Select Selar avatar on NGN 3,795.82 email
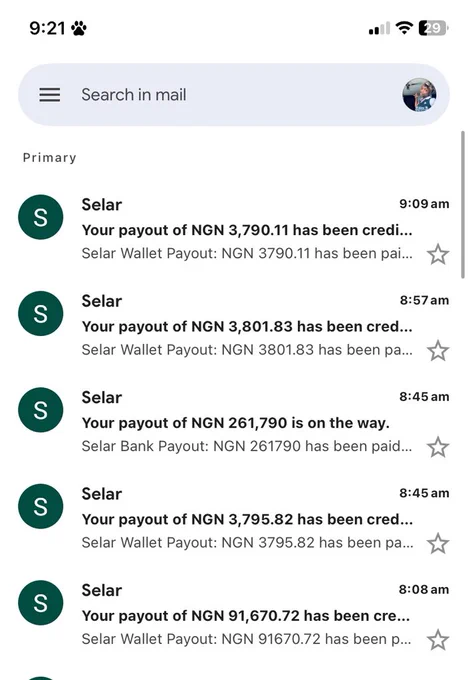The image size is (468, 680). click(40, 506)
